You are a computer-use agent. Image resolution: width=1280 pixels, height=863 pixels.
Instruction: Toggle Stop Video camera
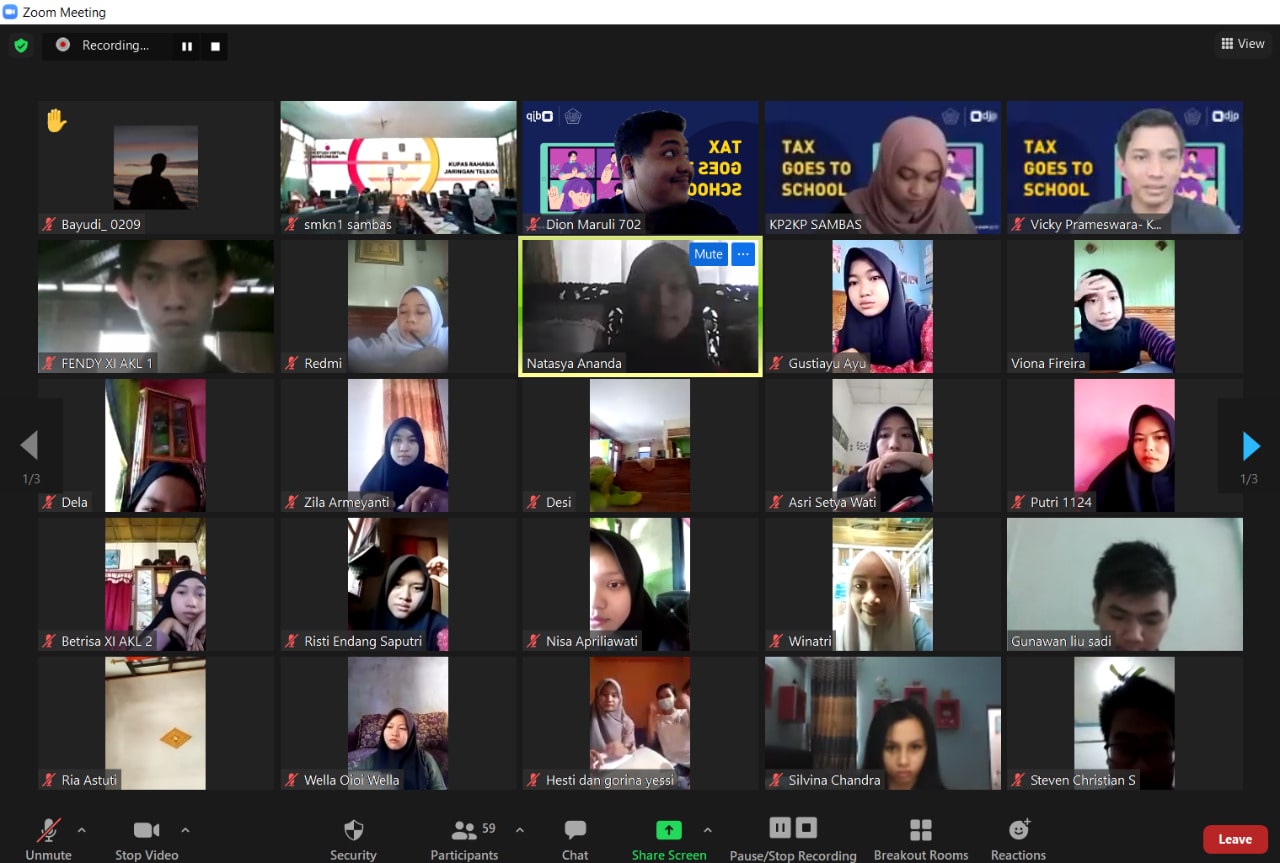pos(146,839)
